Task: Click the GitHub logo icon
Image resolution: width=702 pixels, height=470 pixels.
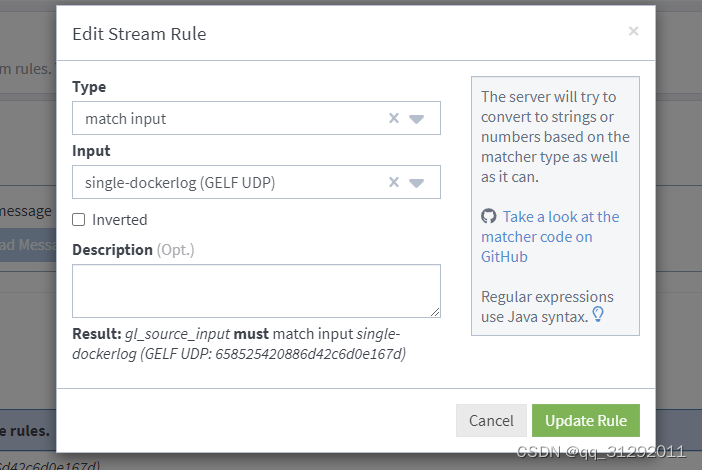Action: click(488, 216)
